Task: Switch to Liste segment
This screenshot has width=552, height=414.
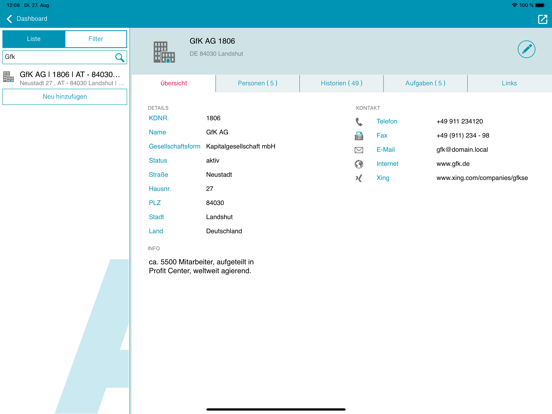Action: (x=34, y=39)
